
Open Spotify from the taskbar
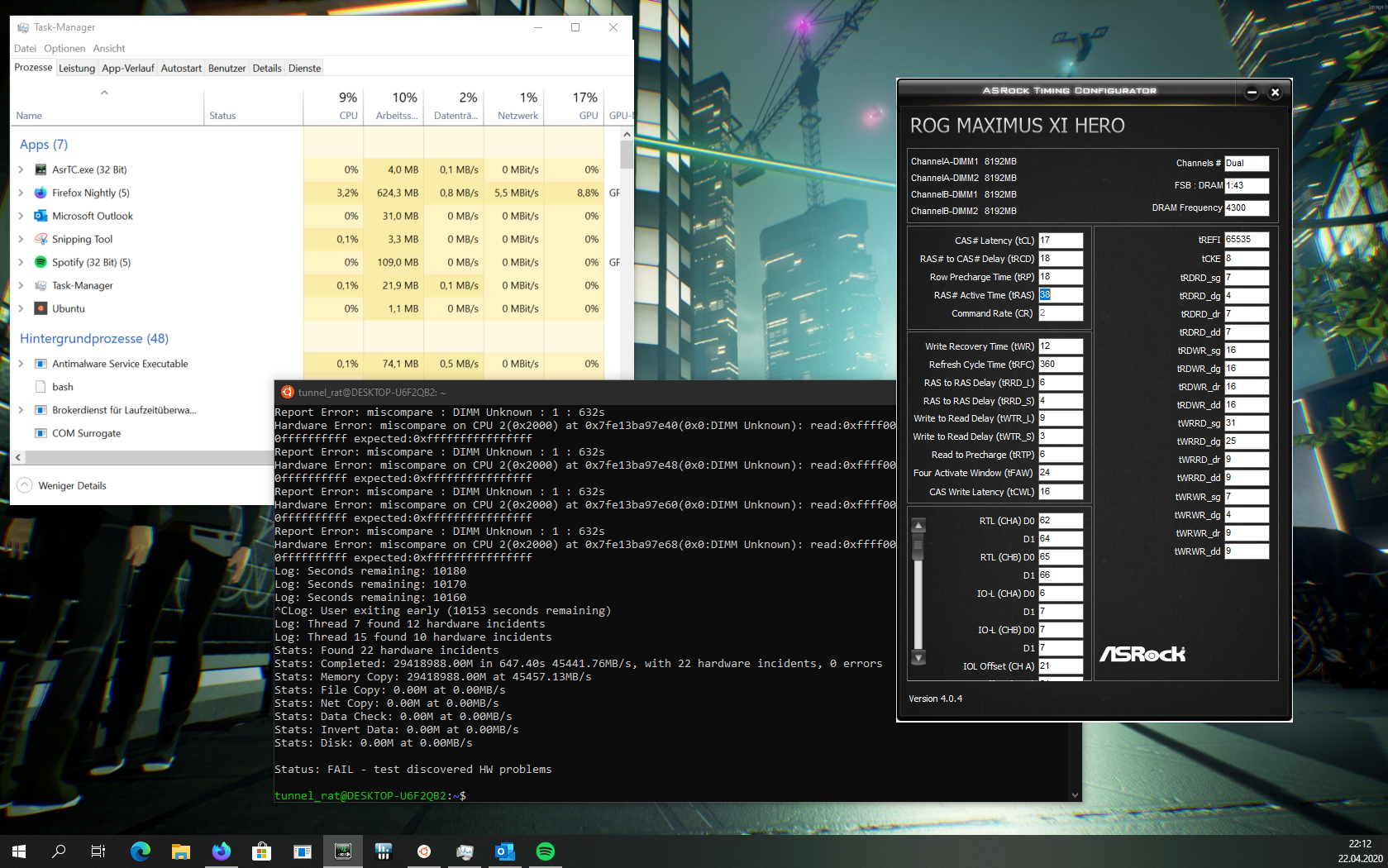click(x=545, y=851)
